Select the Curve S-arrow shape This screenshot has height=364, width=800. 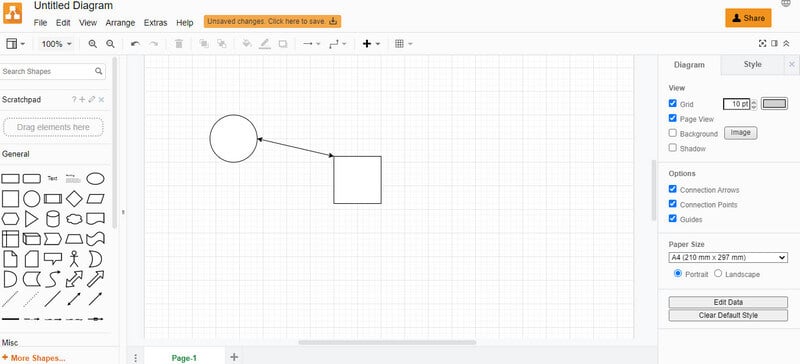click(53, 279)
